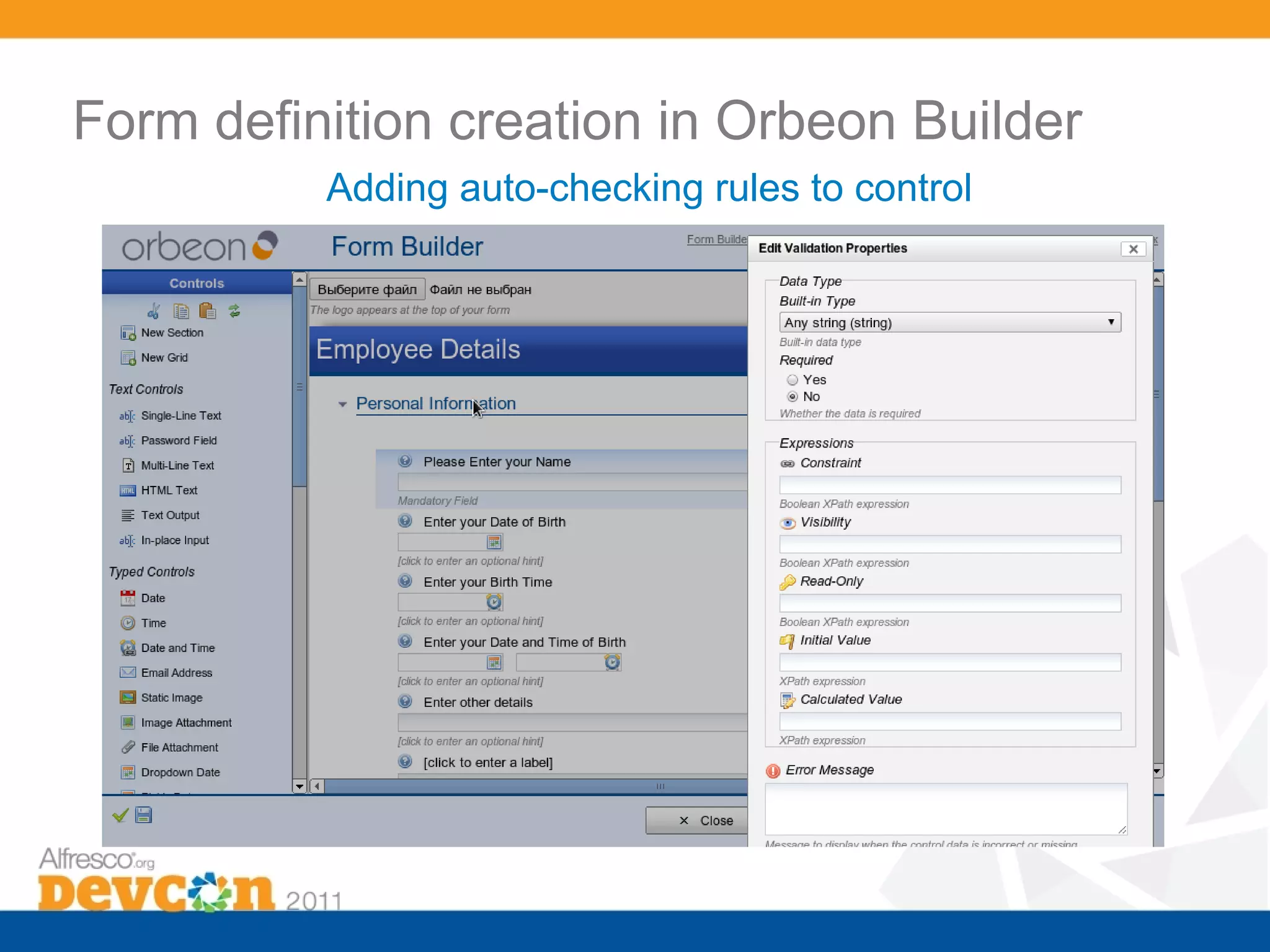
Task: Click clock icon for Date and Time of Birth
Action: pyautogui.click(x=612, y=662)
